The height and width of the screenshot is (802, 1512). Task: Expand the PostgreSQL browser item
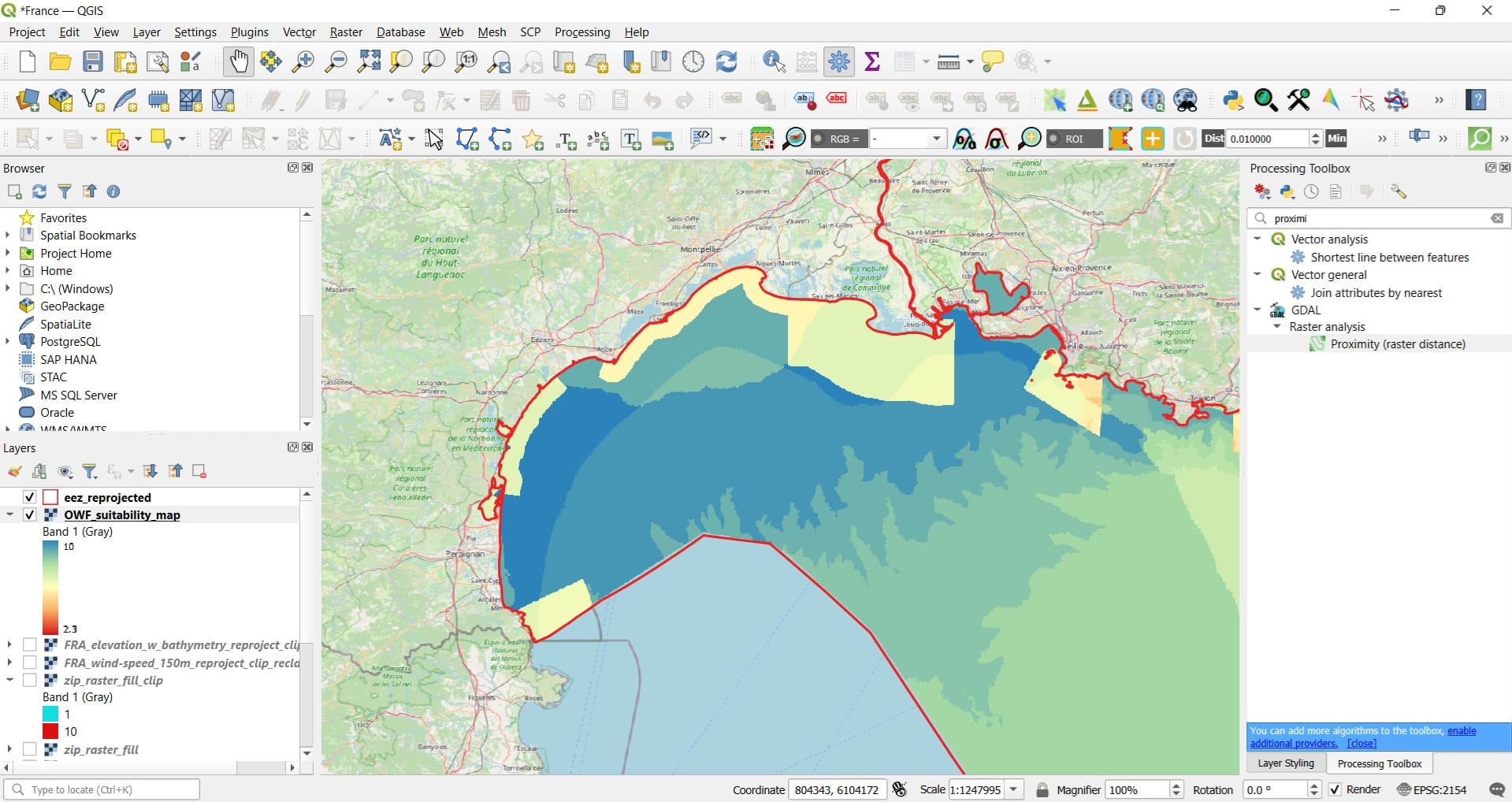coord(8,341)
